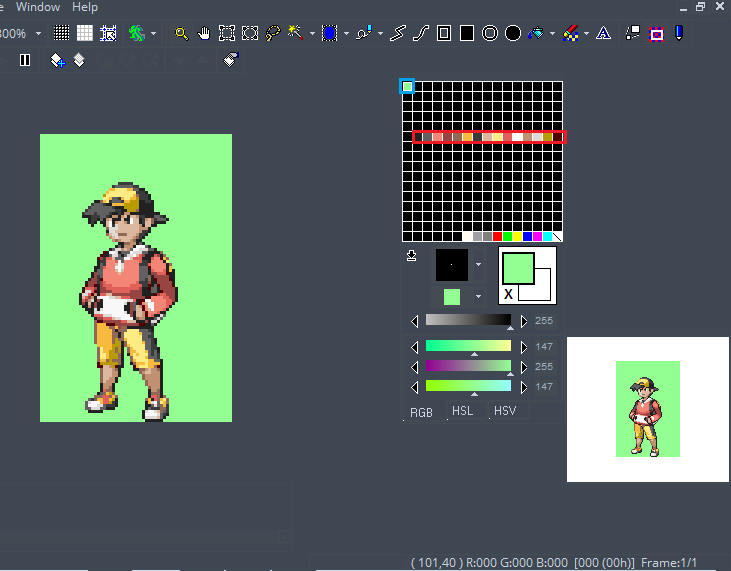Toggle the pause button in second toolbar

(x=25, y=60)
